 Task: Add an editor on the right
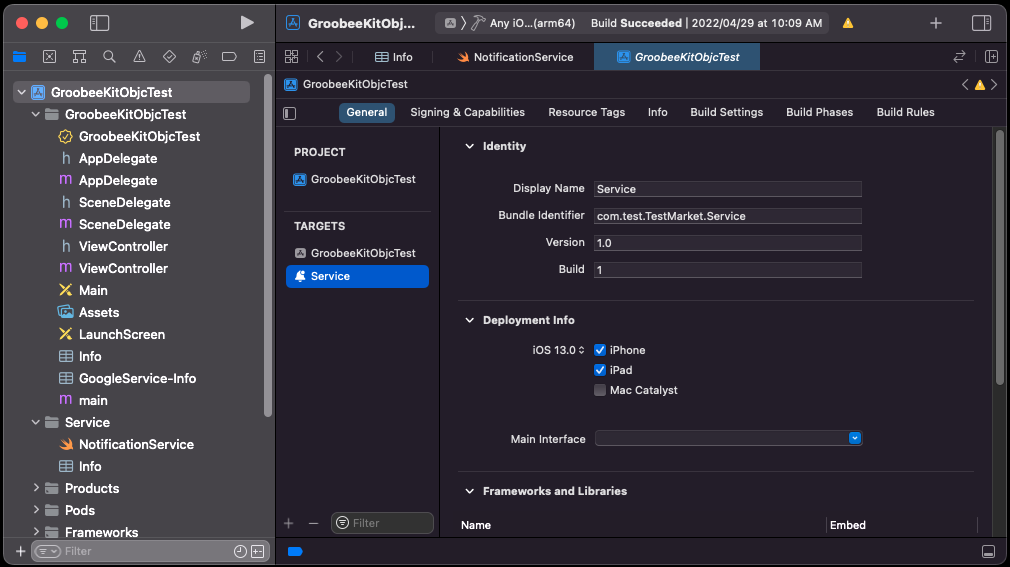click(x=991, y=57)
